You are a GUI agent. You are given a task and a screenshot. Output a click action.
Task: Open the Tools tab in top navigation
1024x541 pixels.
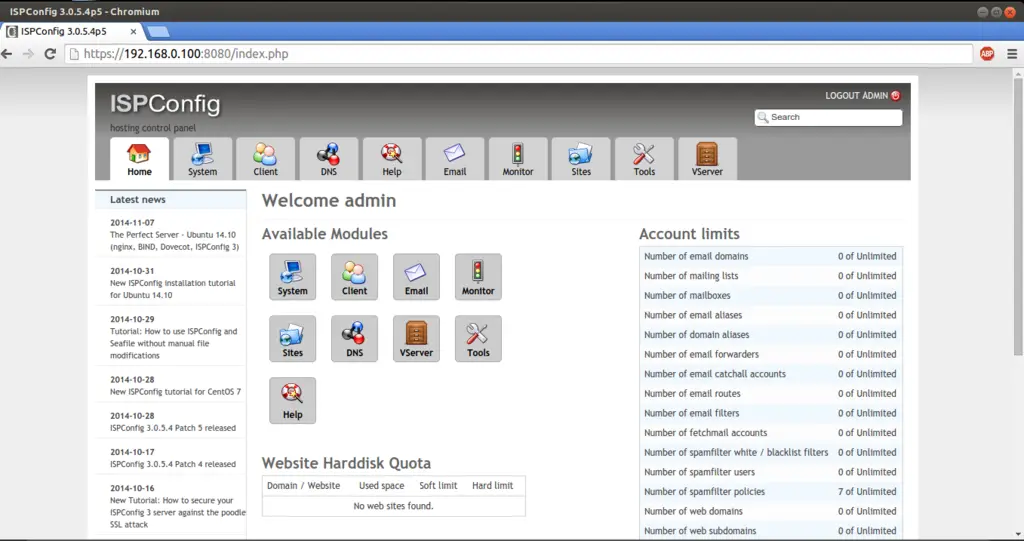click(x=644, y=159)
